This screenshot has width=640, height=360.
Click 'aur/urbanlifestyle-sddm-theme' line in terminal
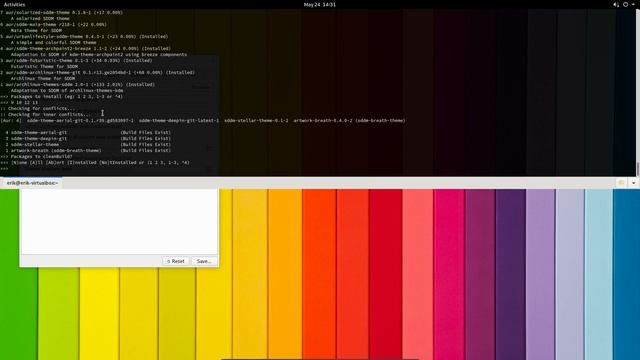click(84, 36)
